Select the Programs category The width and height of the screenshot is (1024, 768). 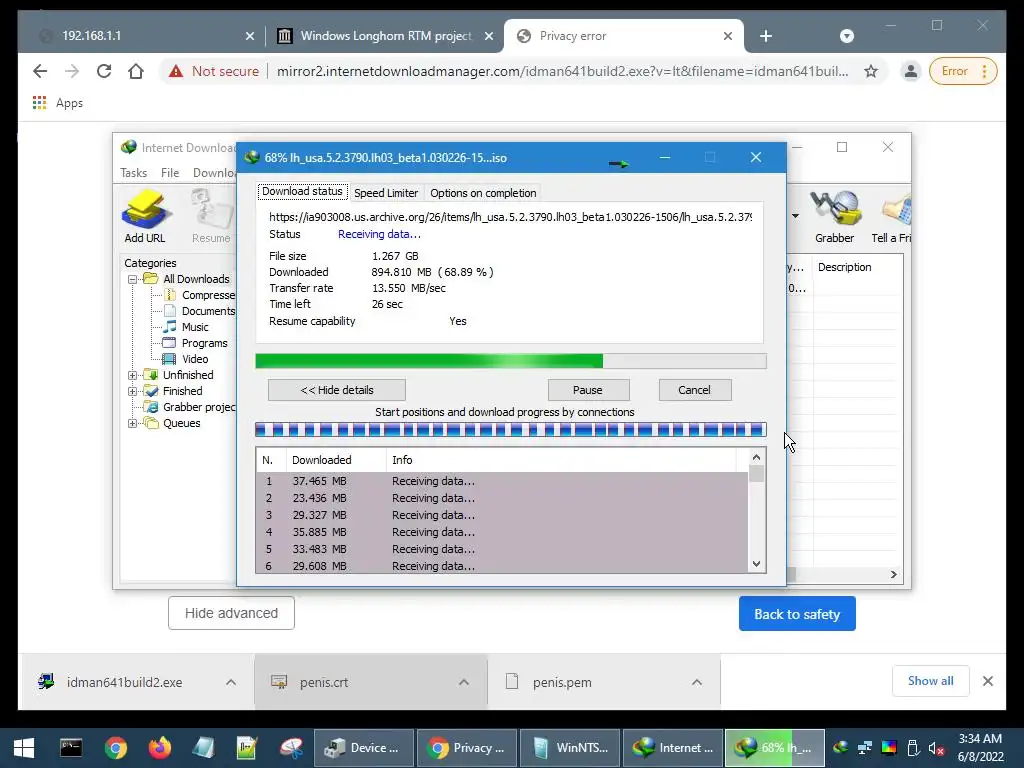(204, 343)
